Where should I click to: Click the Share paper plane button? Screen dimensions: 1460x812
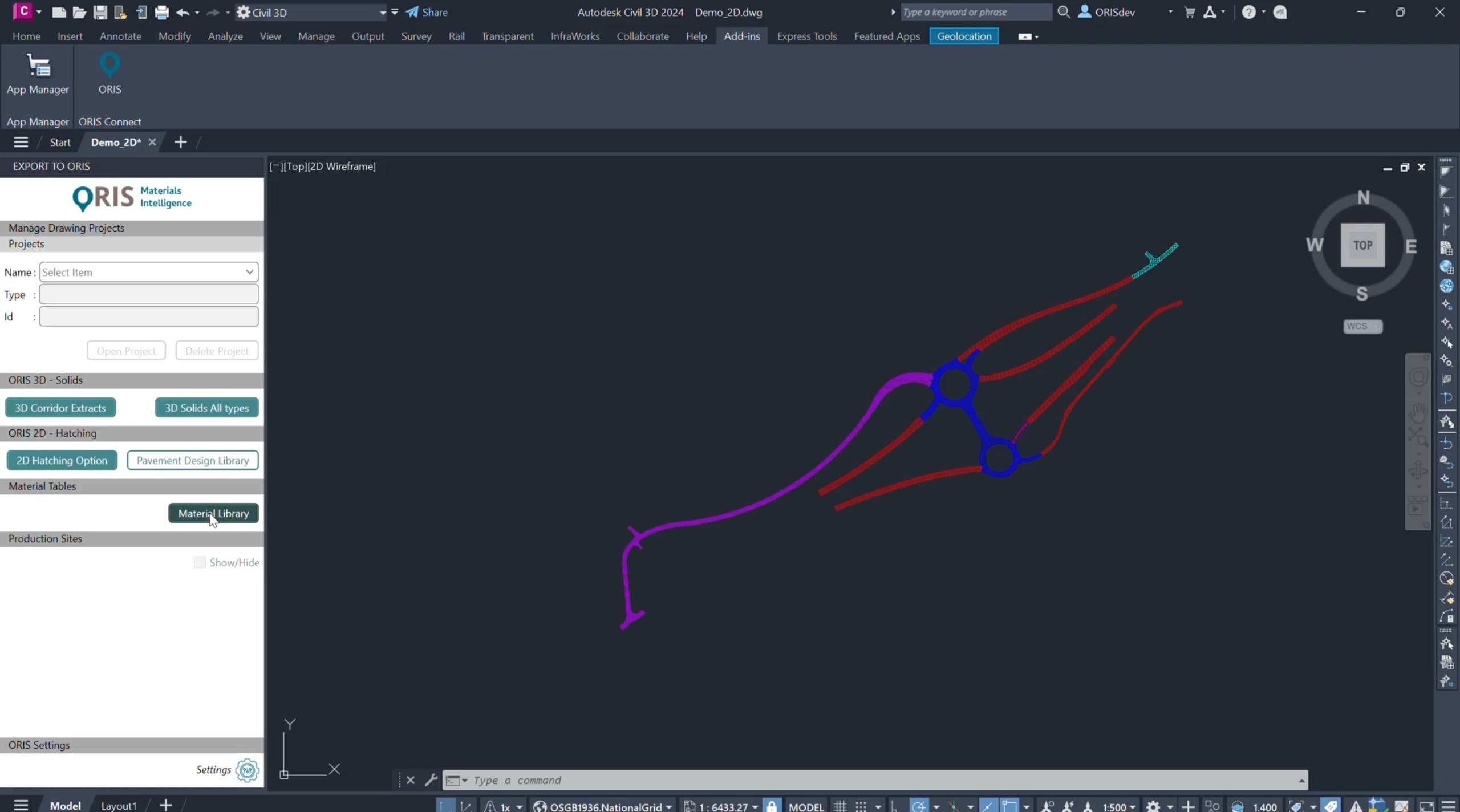click(427, 12)
